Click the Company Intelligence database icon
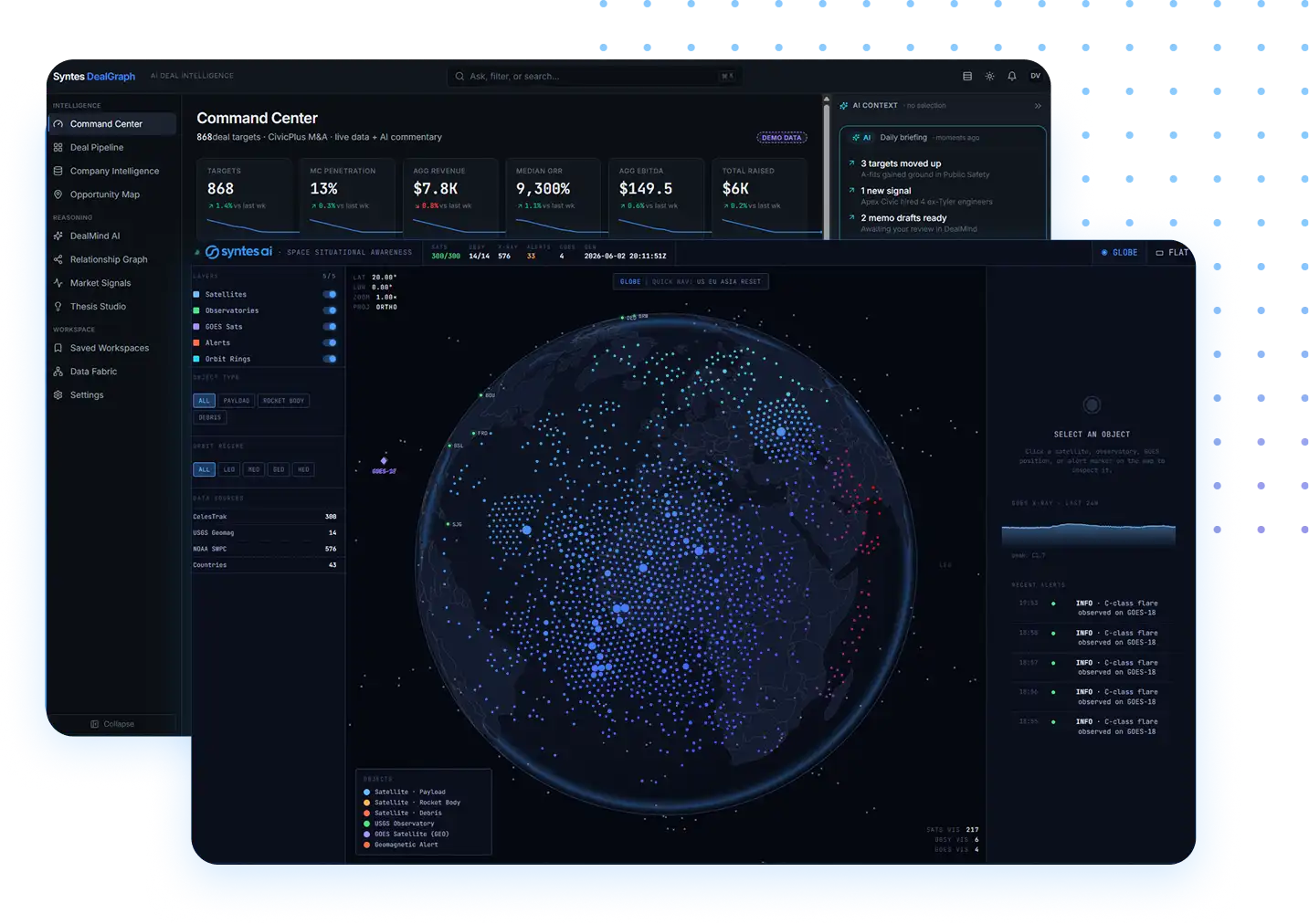 point(58,171)
